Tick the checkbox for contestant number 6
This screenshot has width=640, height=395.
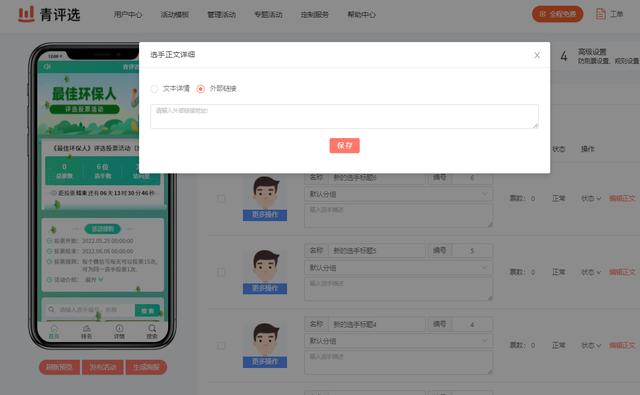(x=221, y=199)
